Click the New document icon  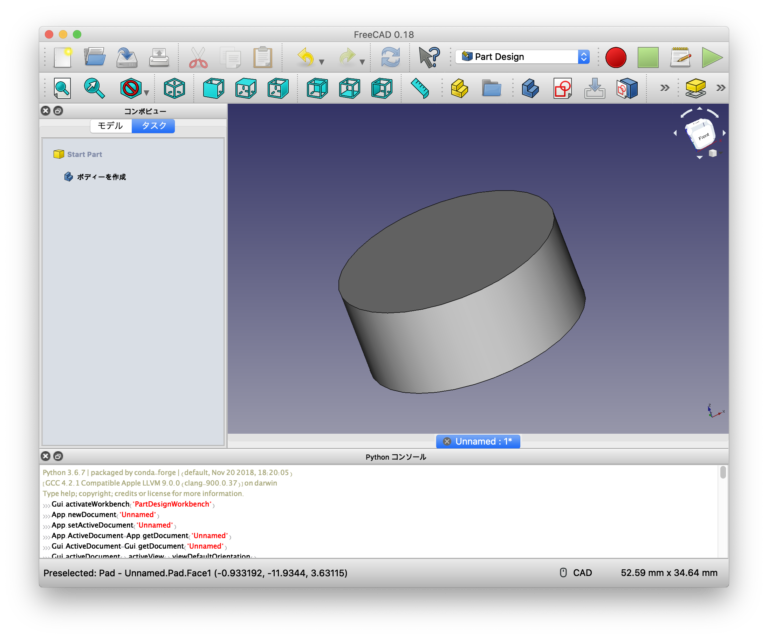tap(62, 57)
